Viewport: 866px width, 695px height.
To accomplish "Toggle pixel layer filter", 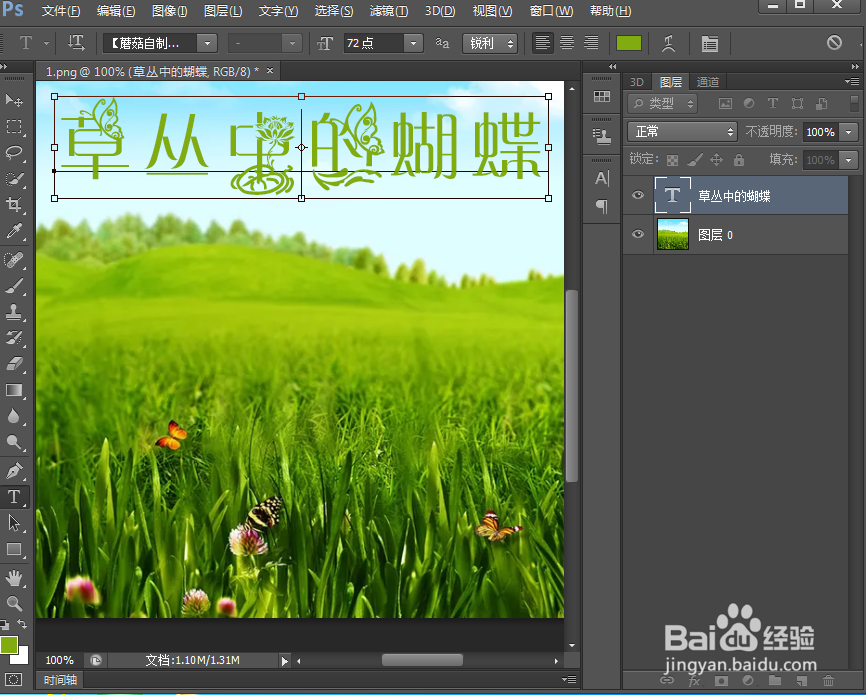I will 725,103.
